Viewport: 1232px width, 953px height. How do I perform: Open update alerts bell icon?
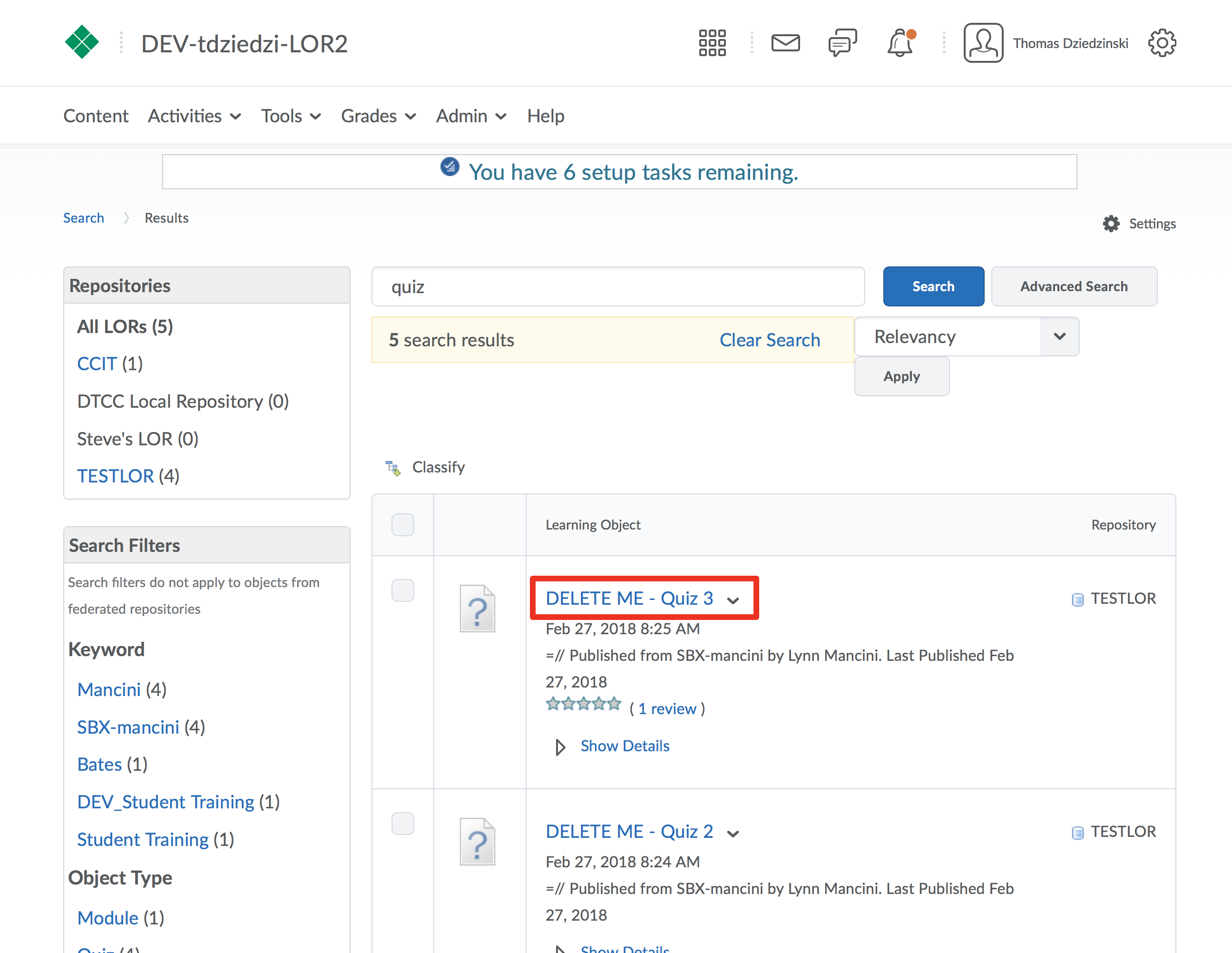point(900,43)
